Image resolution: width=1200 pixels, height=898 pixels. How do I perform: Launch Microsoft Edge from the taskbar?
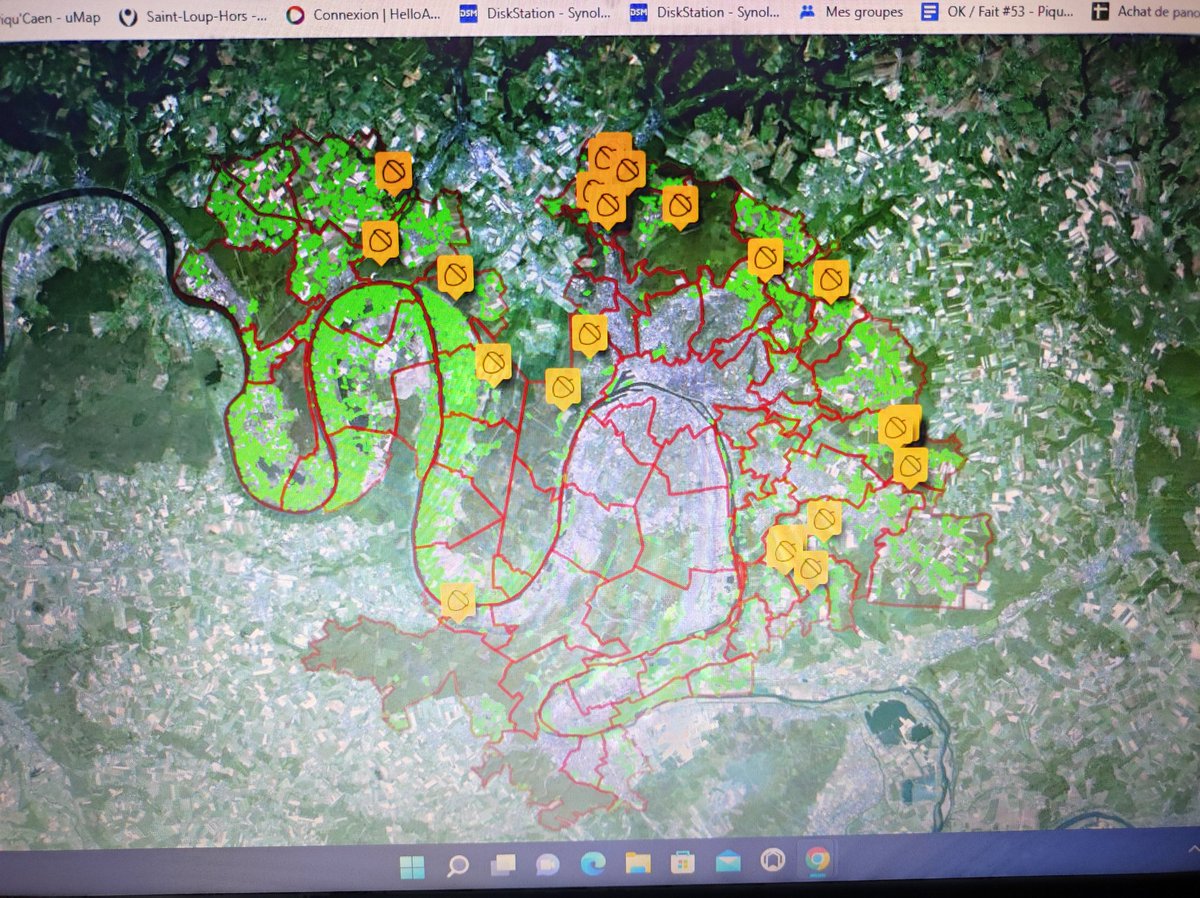point(593,864)
